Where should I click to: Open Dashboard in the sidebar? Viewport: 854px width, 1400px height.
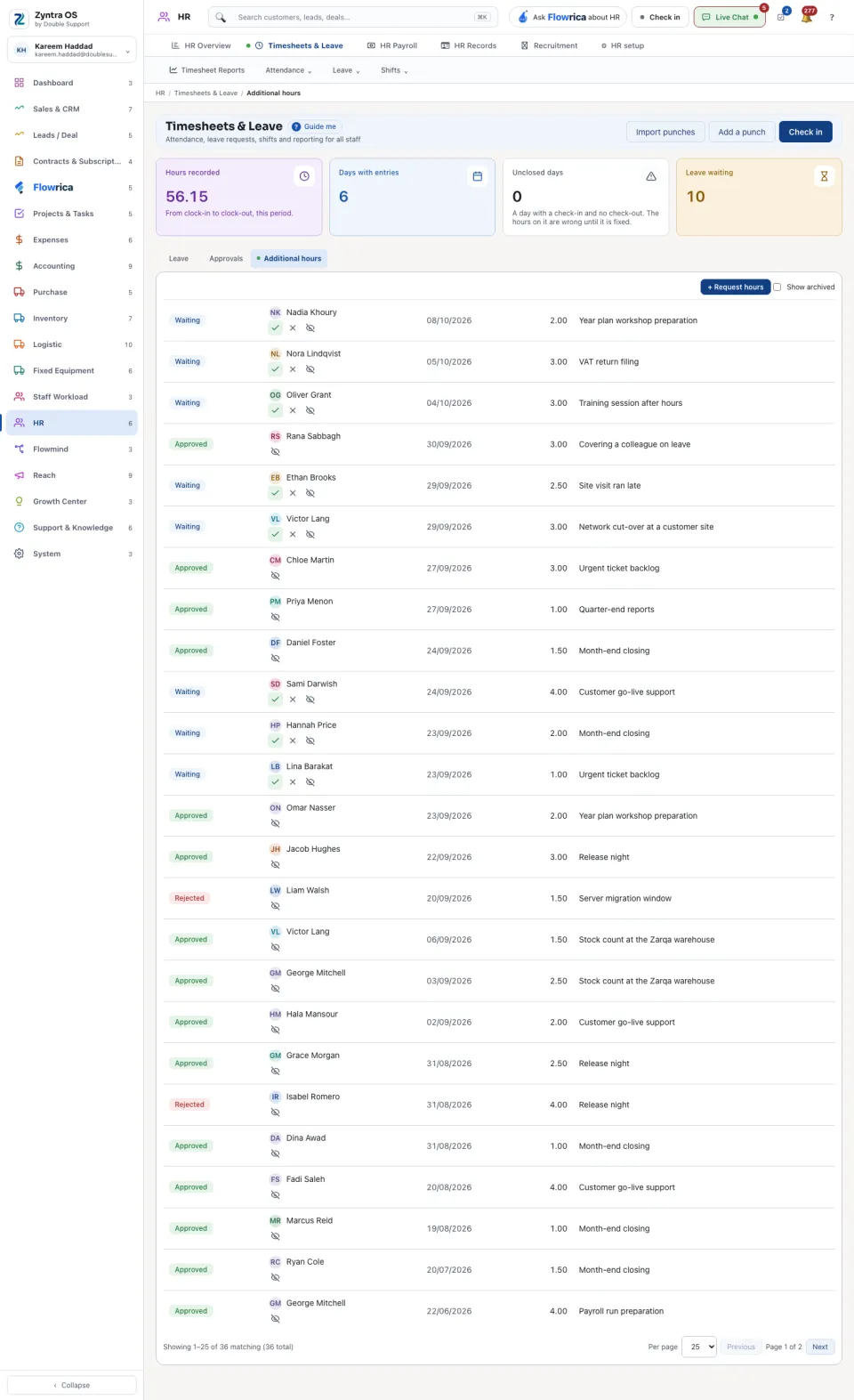pyautogui.click(x=72, y=83)
